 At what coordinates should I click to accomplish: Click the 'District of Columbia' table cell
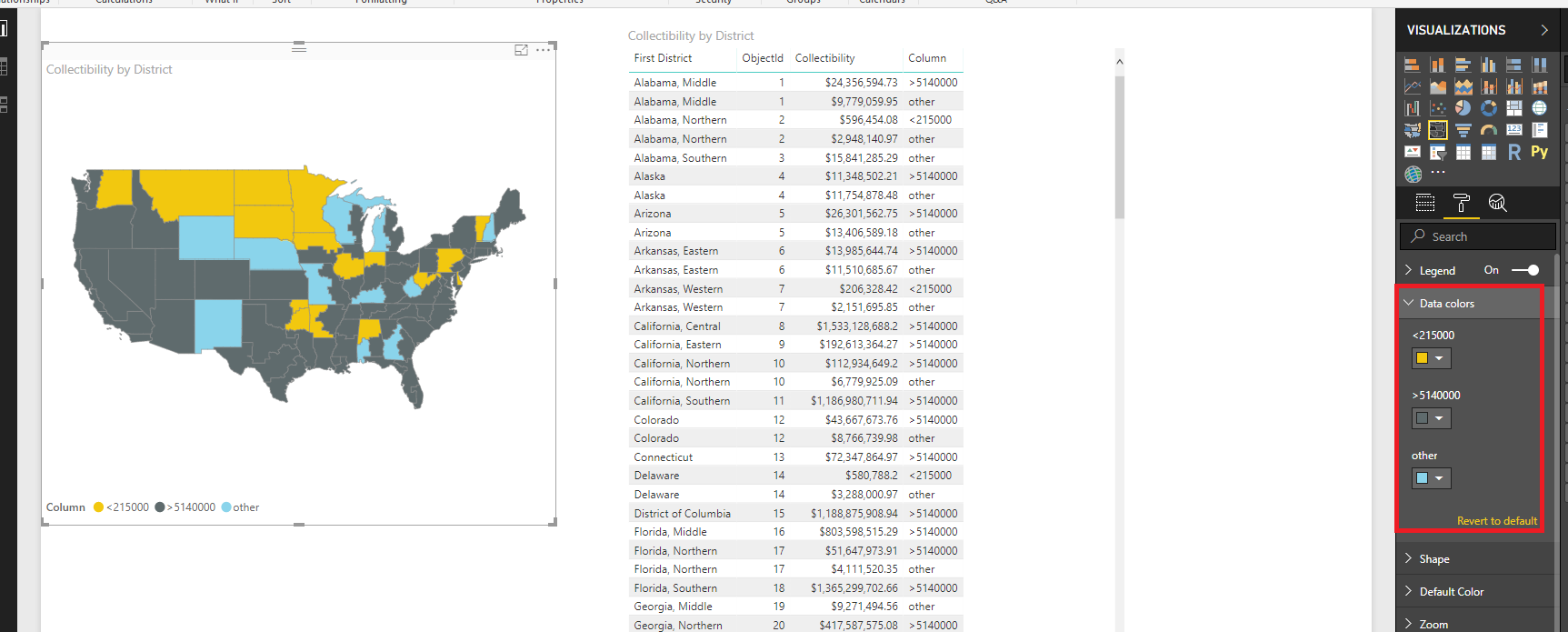[682, 514]
